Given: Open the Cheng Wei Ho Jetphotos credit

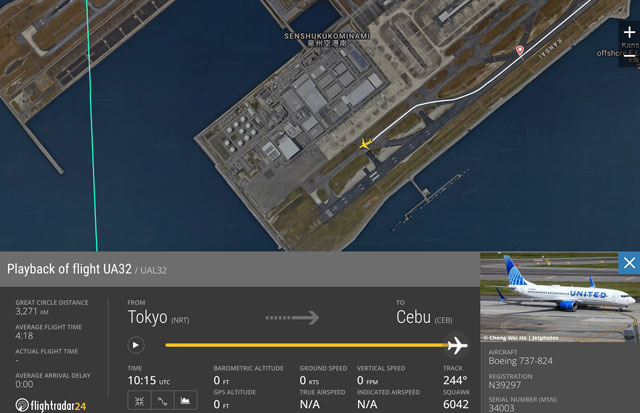Looking at the screenshot, I should click(521, 338).
